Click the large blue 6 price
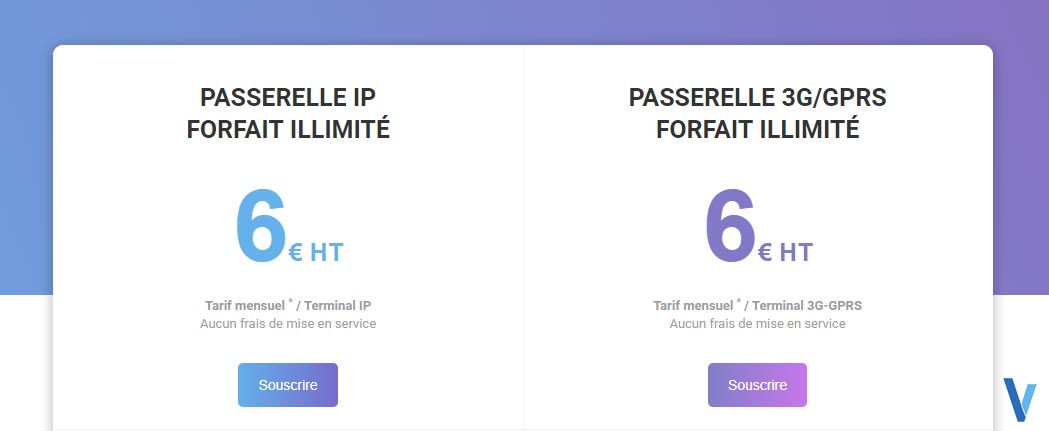This screenshot has width=1049, height=431. (x=260, y=228)
